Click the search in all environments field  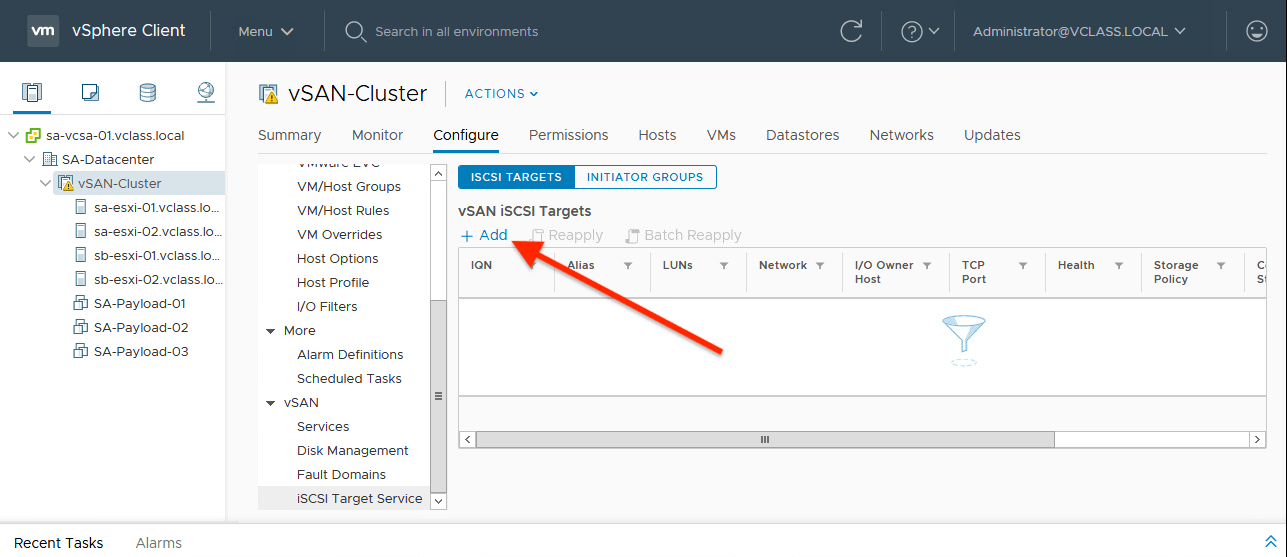tap(456, 31)
